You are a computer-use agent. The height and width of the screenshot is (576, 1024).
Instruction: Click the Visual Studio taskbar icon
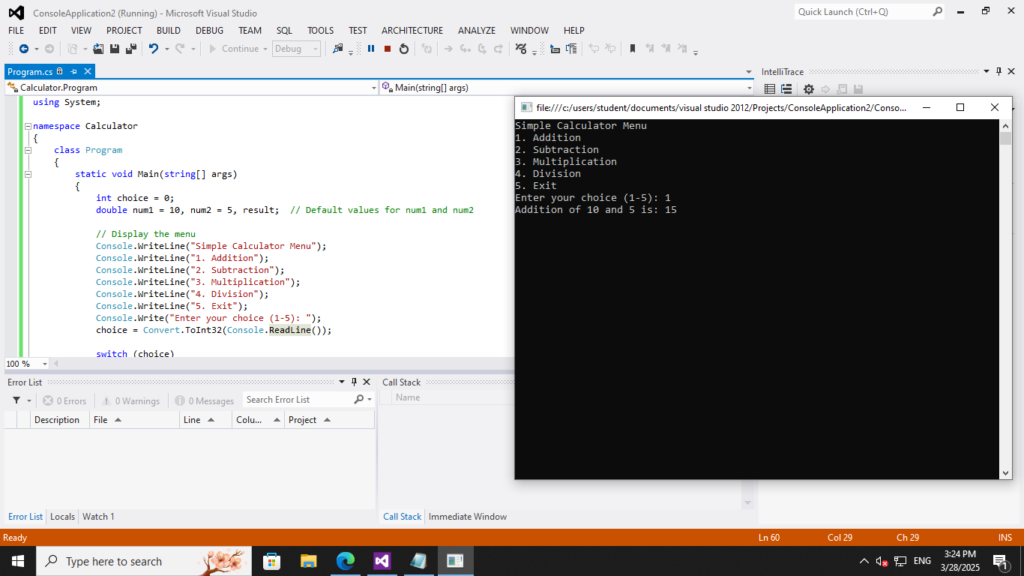(382, 561)
